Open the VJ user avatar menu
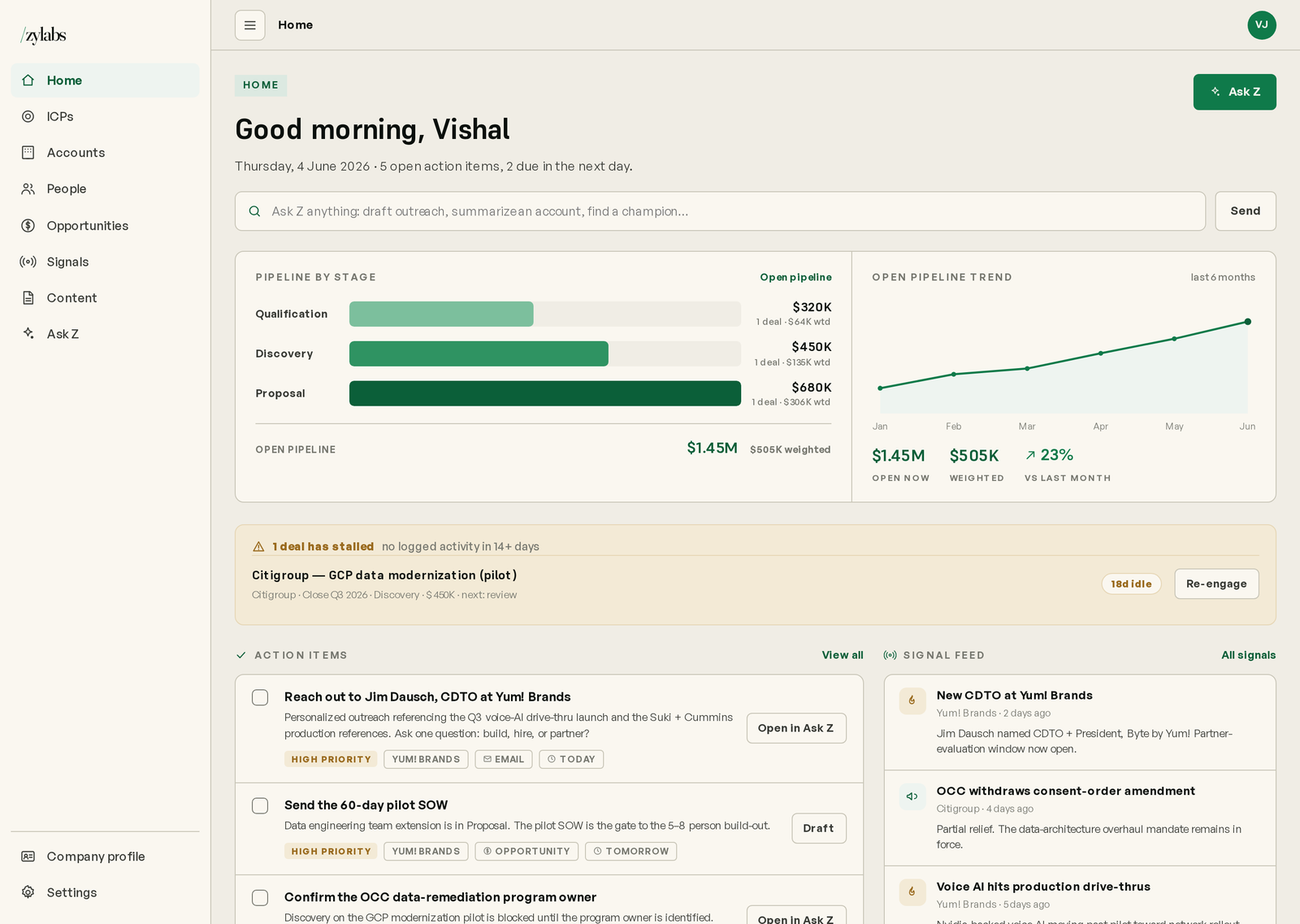This screenshot has height=924, width=1300. coord(1262,25)
